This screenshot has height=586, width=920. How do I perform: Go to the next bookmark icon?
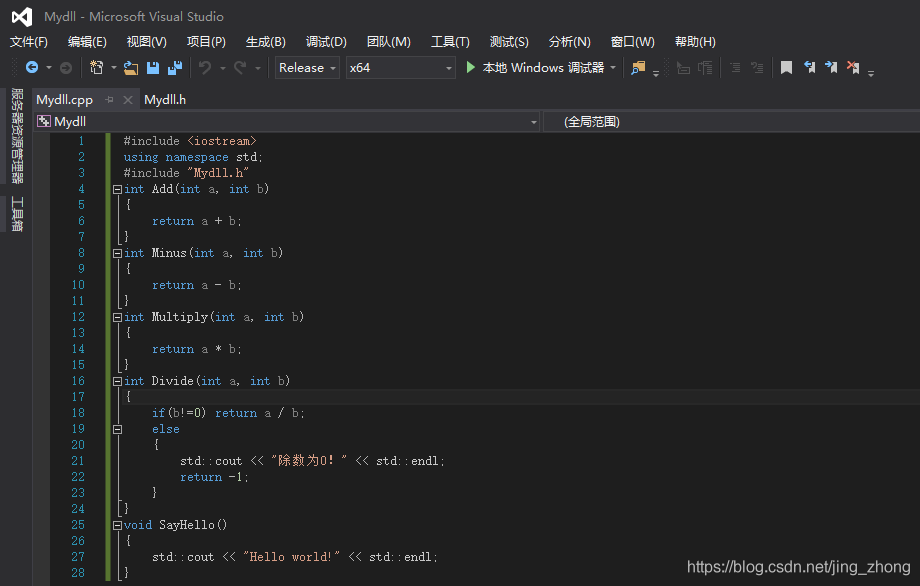[831, 67]
